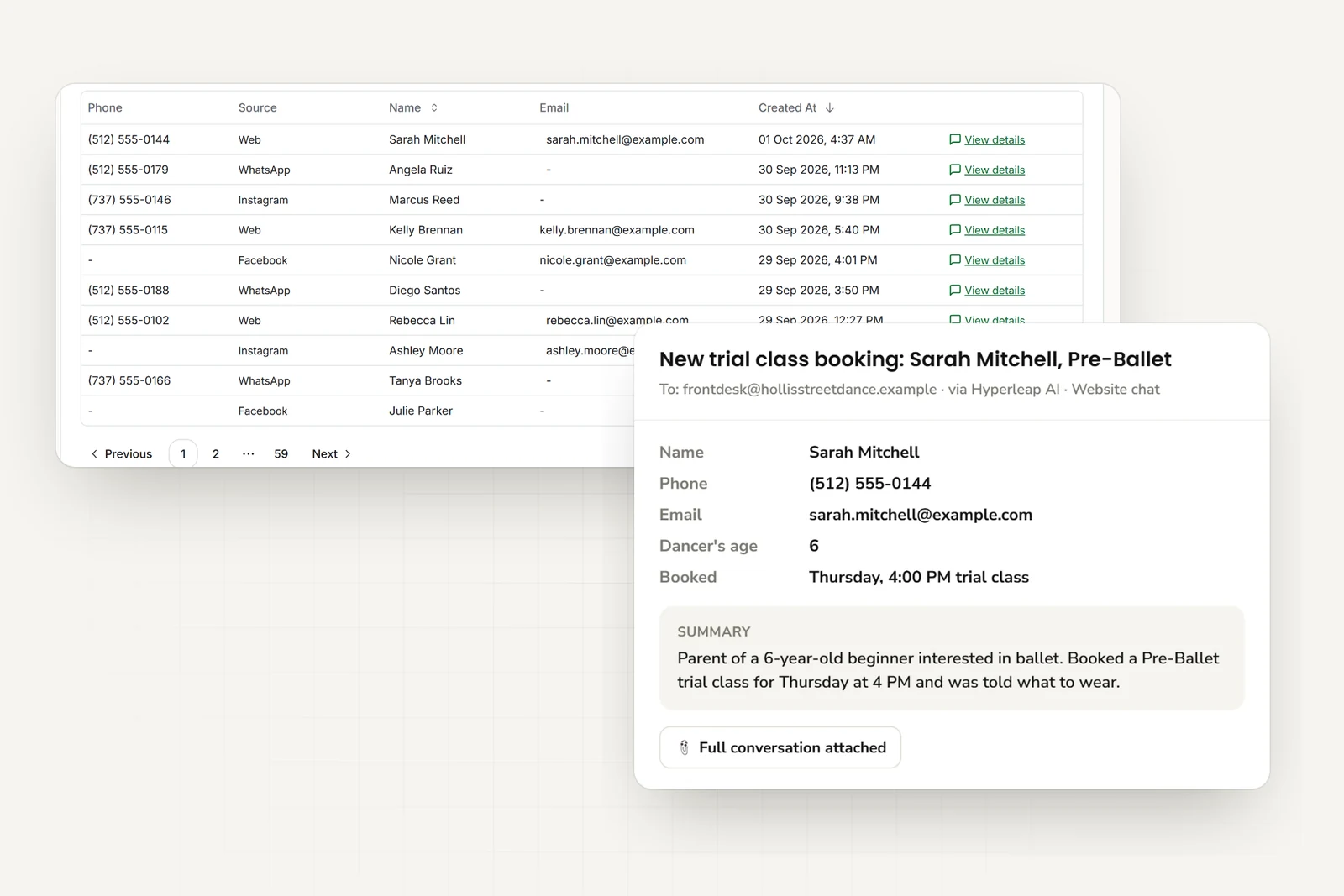1344x896 pixels.
Task: Select the Tanya Brooks name cell
Action: (x=425, y=380)
